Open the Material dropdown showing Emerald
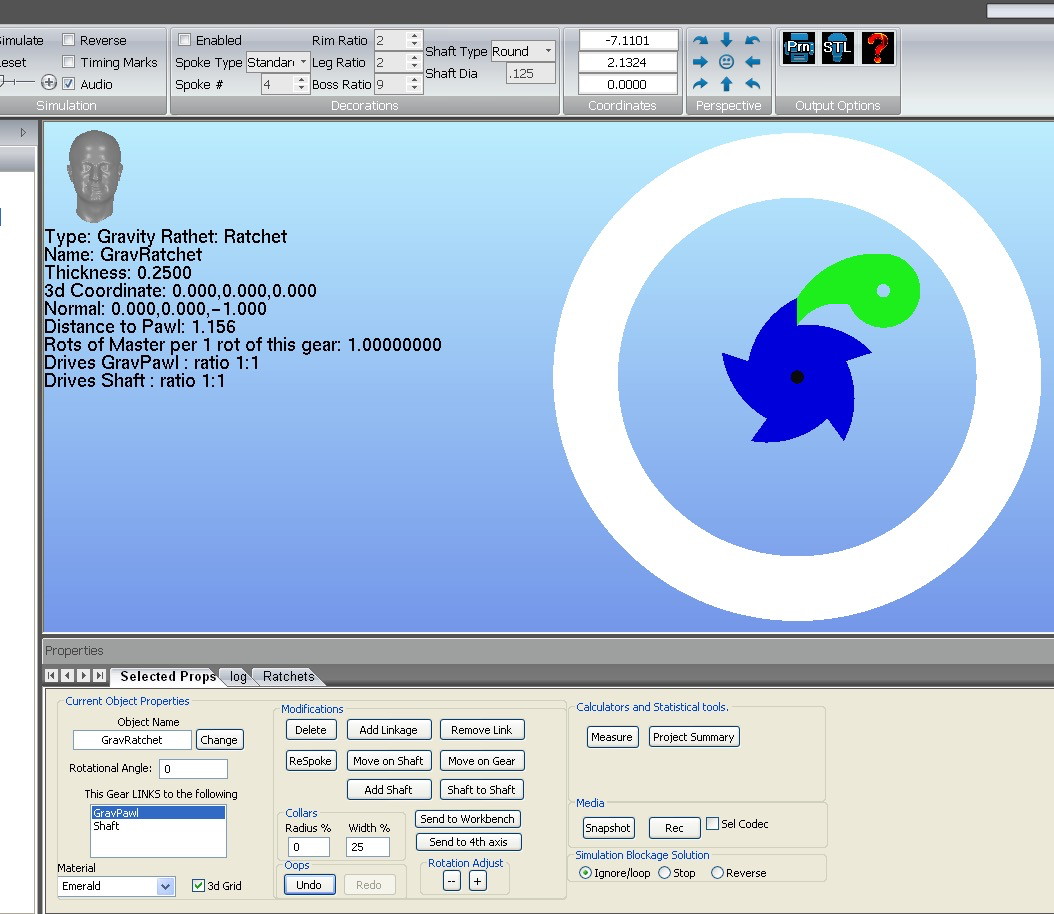Image resolution: width=1054 pixels, height=914 pixels. pyautogui.click(x=165, y=886)
